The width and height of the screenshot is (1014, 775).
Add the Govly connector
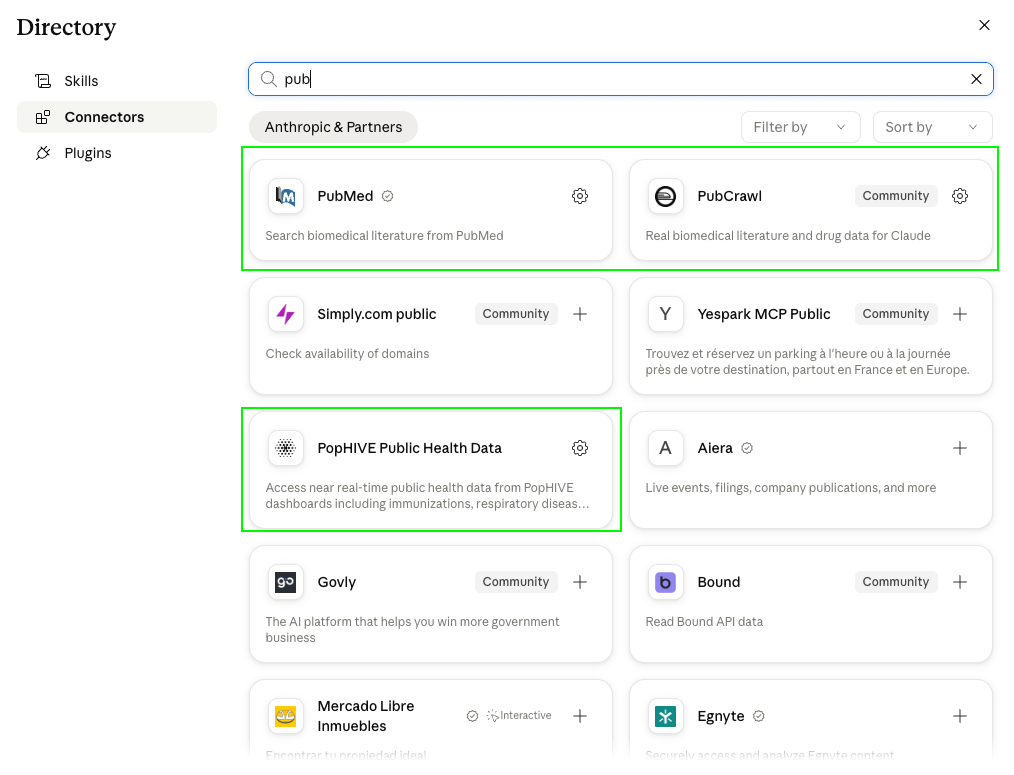coord(580,582)
